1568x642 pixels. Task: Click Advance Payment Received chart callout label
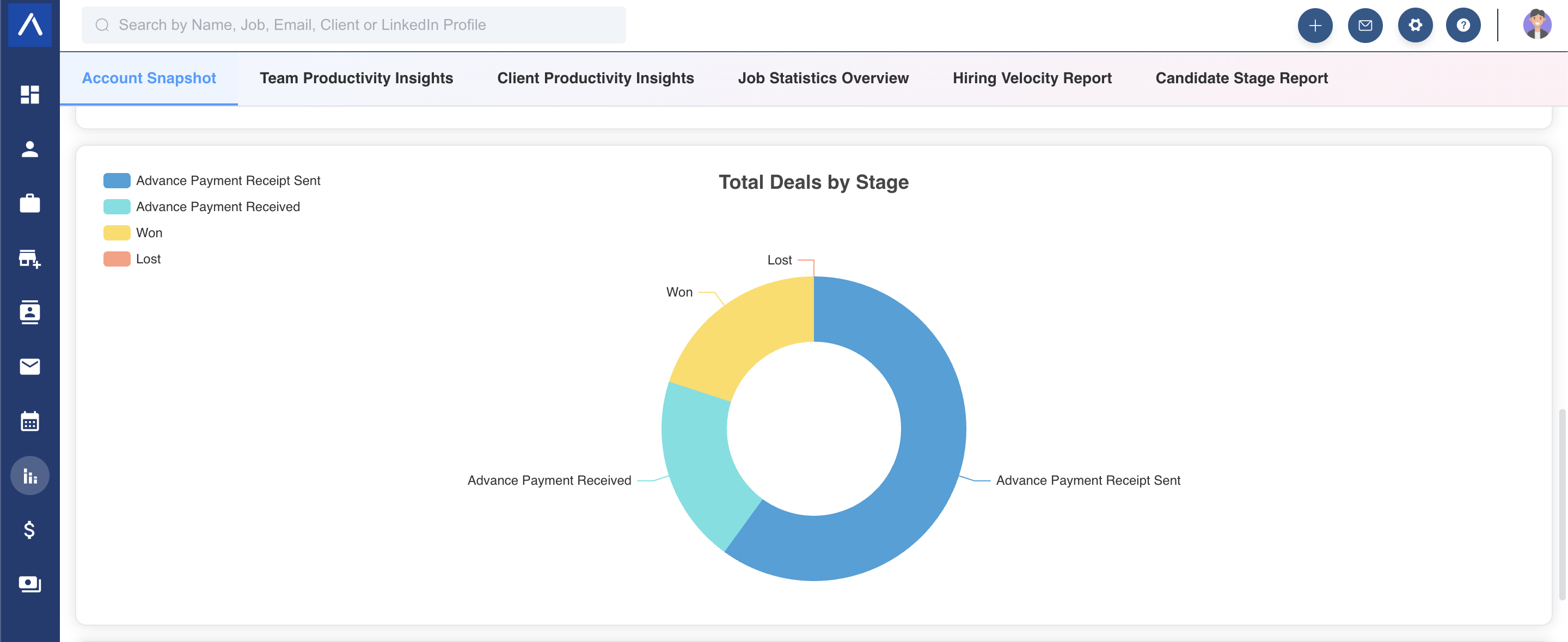[549, 480]
